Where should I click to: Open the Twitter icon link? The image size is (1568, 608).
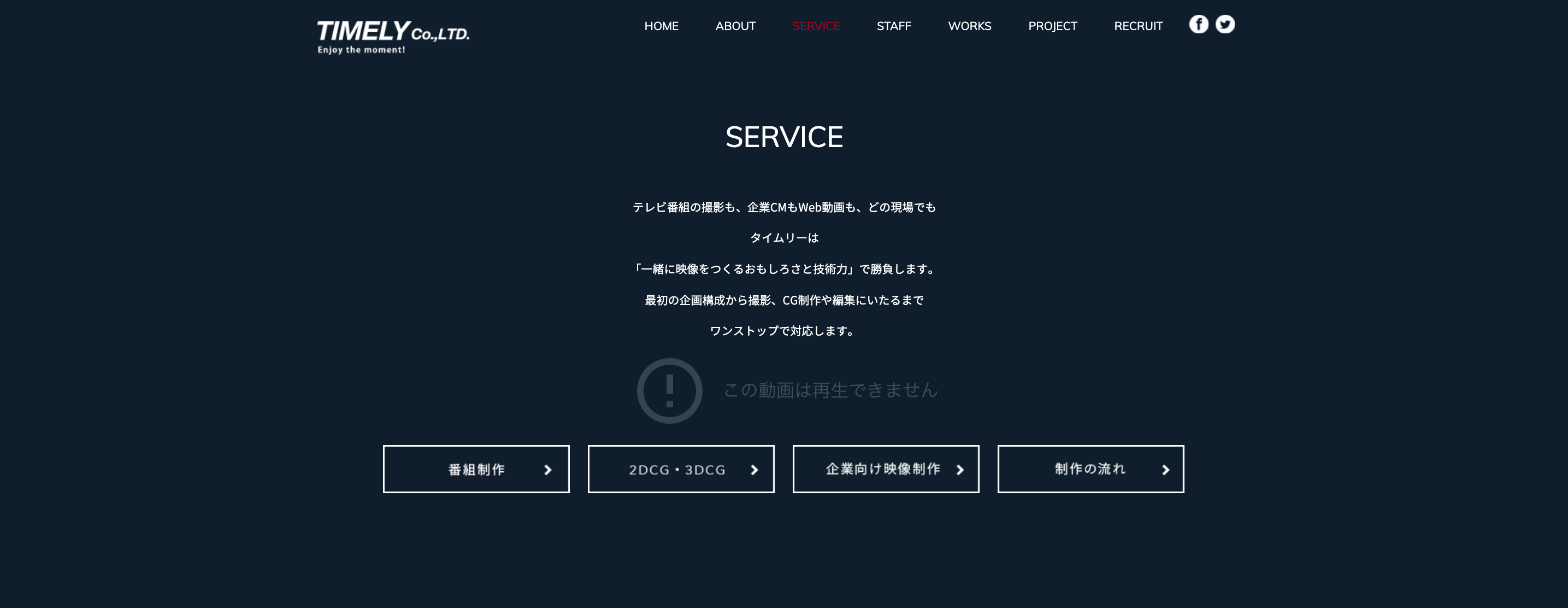(x=1225, y=25)
